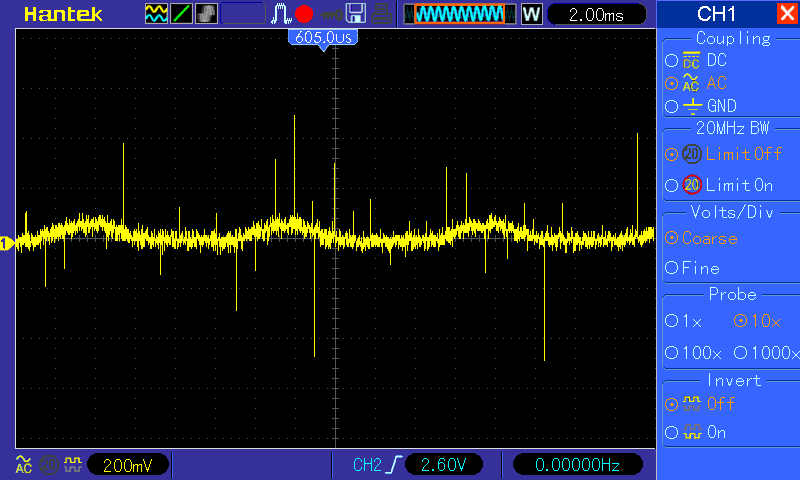Click the key lock icon

click(332, 14)
